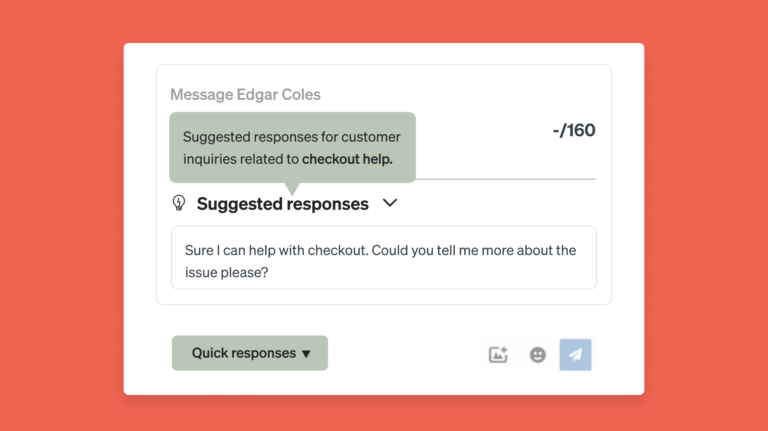This screenshot has width=768, height=431.
Task: Click 'Suggested responses for customer' tooltip line
Action: tap(292, 137)
